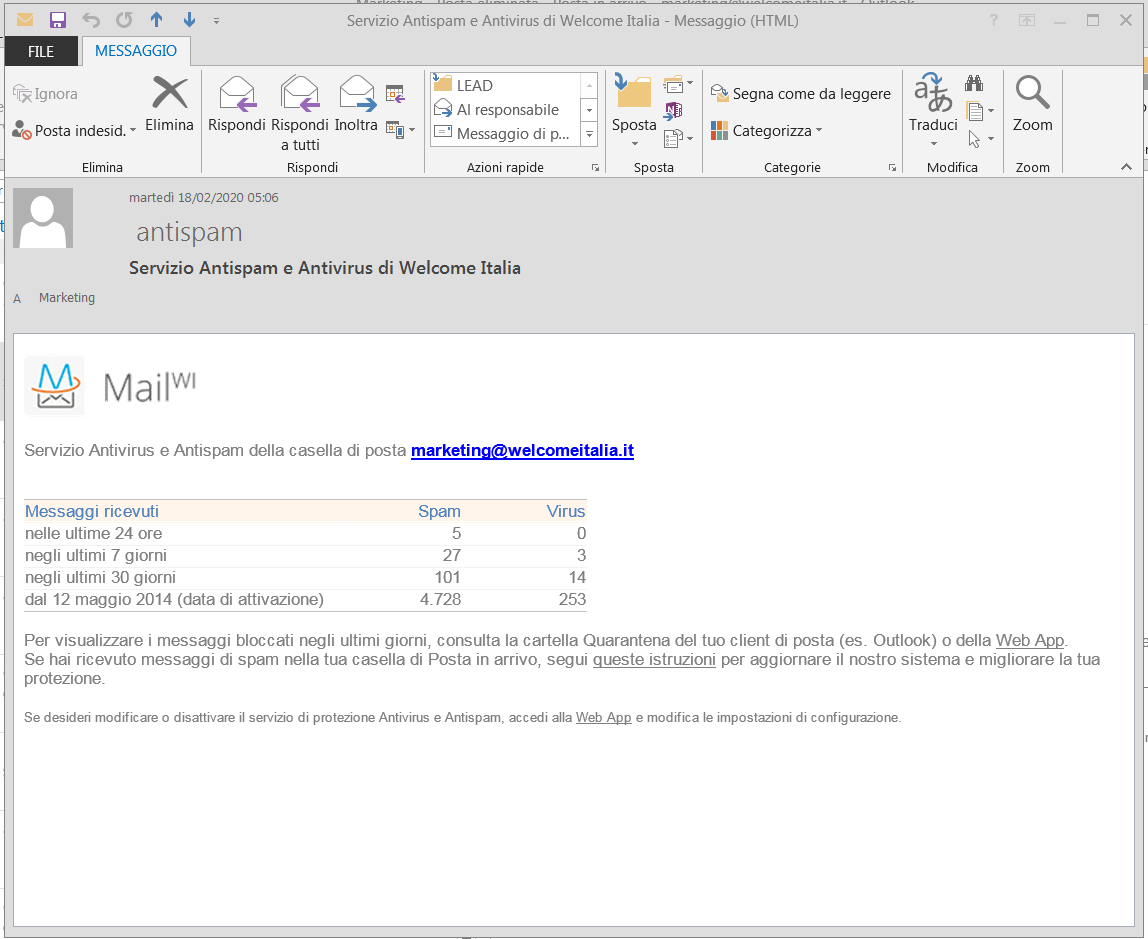
Task: Collapse the ribbon with the chevron
Action: [x=1126, y=167]
